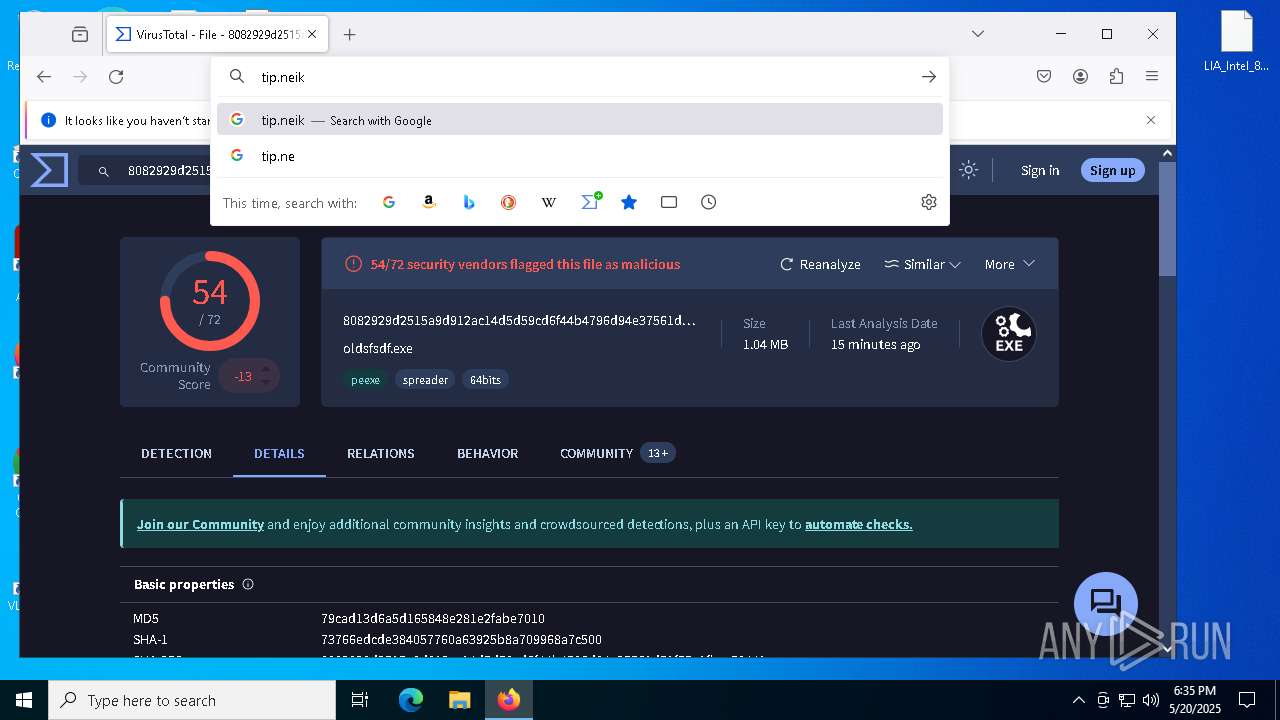Dismiss the notification bar
This screenshot has width=1280, height=720.
1151,120
